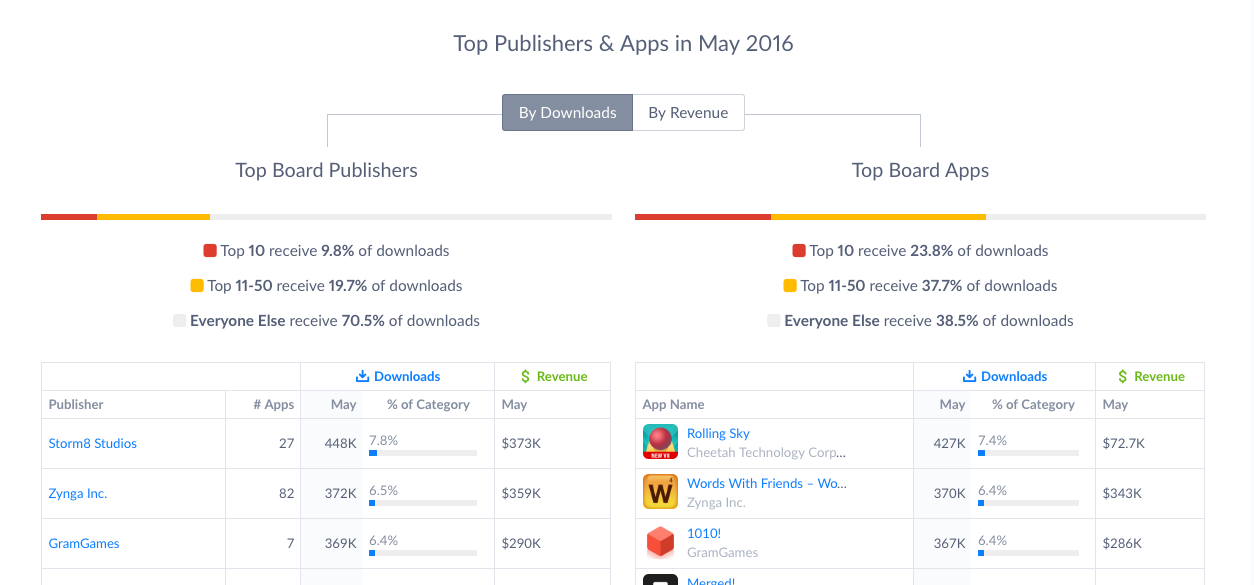The image size is (1254, 585).
Task: Click the Top Board Apps distribution bar
Action: point(920,216)
